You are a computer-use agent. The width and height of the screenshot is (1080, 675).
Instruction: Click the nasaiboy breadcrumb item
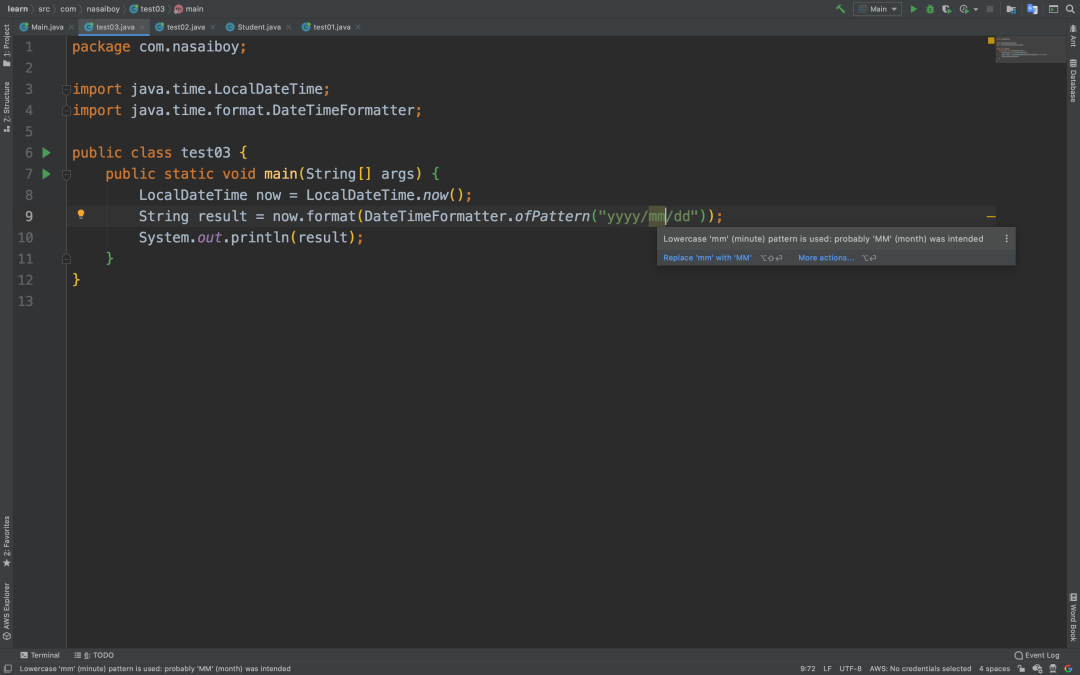pyautogui.click(x=103, y=8)
